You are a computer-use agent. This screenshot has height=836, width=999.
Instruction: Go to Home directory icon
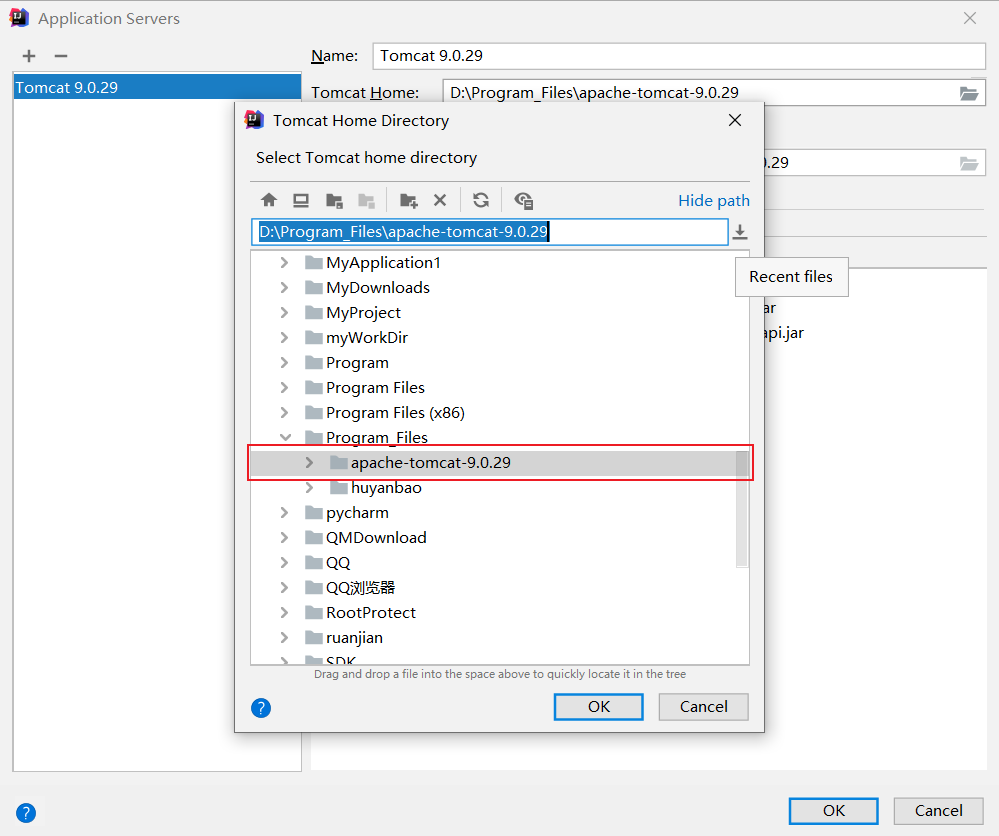point(269,200)
